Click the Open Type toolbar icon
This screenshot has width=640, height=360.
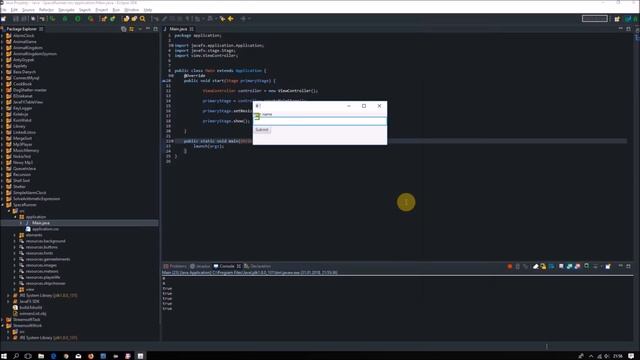126,19
